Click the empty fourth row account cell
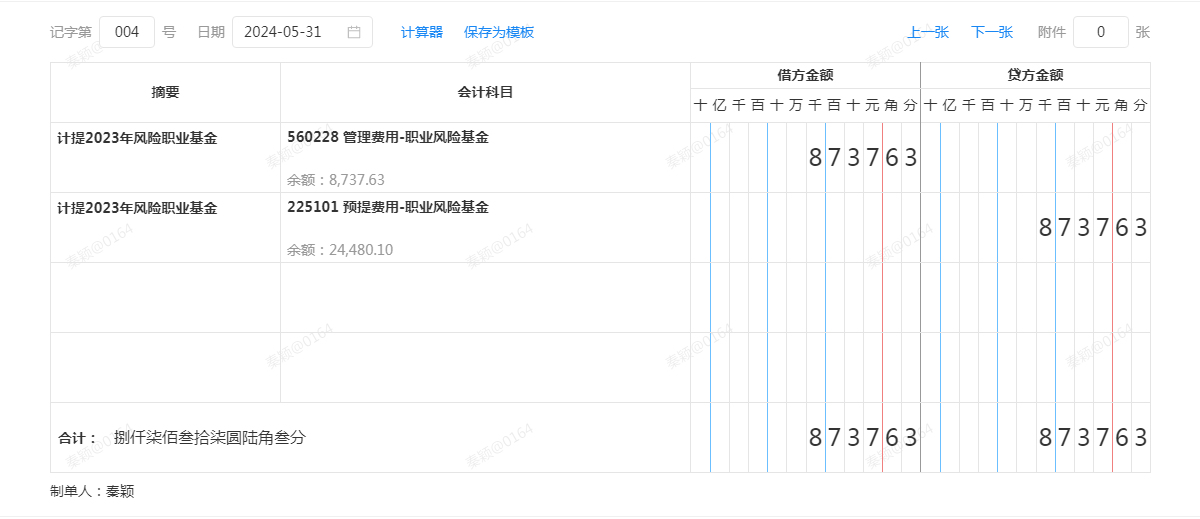This screenshot has width=1200, height=519. click(485, 368)
